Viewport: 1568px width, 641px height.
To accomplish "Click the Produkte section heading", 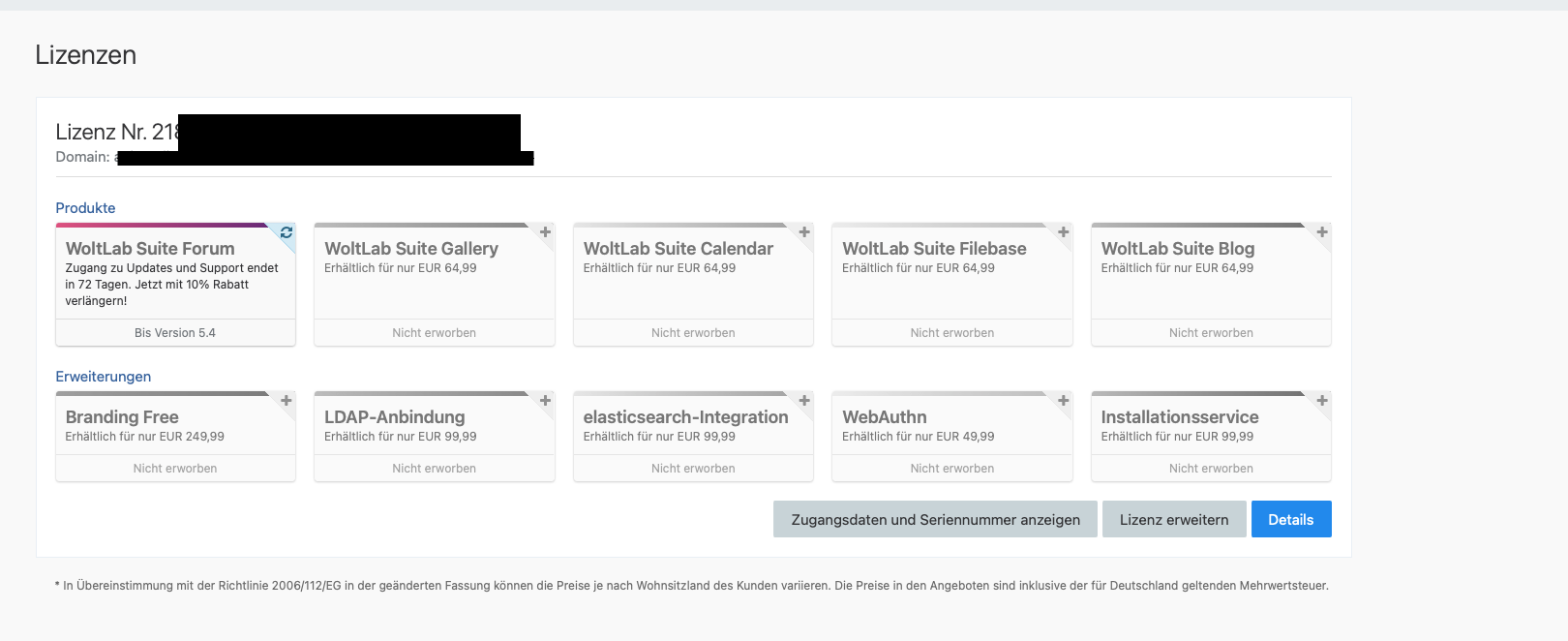I will (x=85, y=208).
